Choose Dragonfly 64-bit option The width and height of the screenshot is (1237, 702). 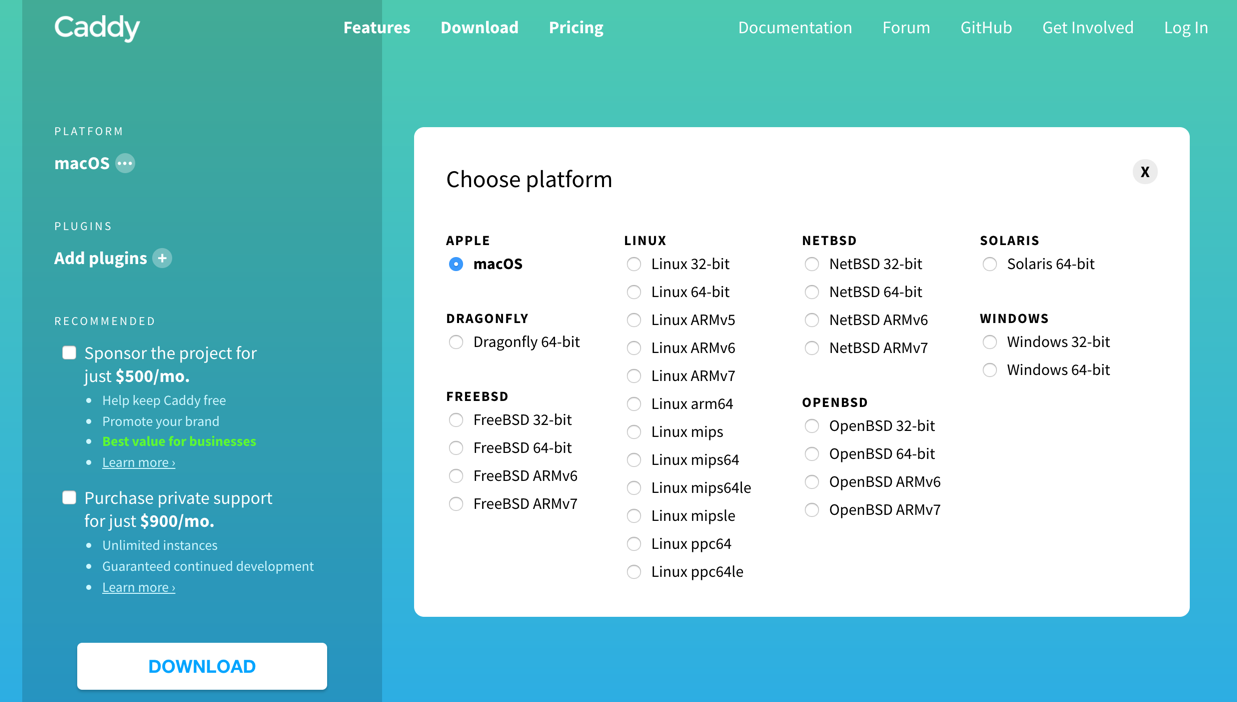(x=456, y=342)
